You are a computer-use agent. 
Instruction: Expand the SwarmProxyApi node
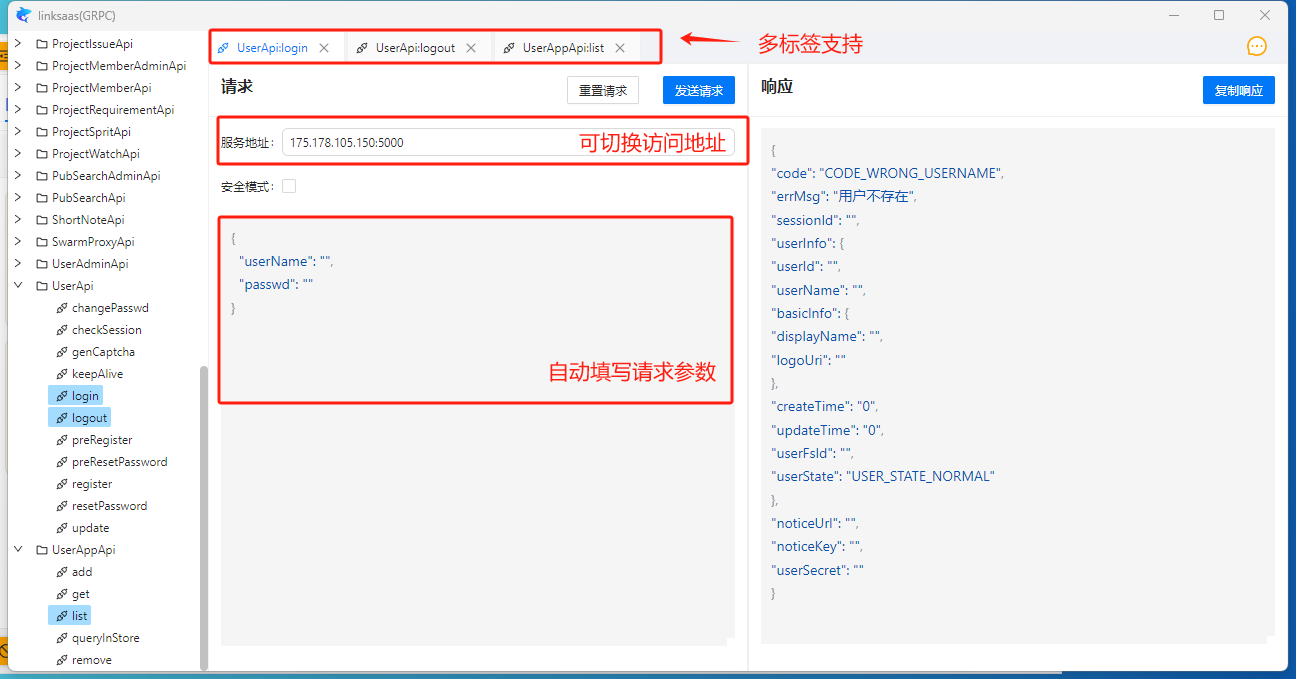tap(17, 242)
